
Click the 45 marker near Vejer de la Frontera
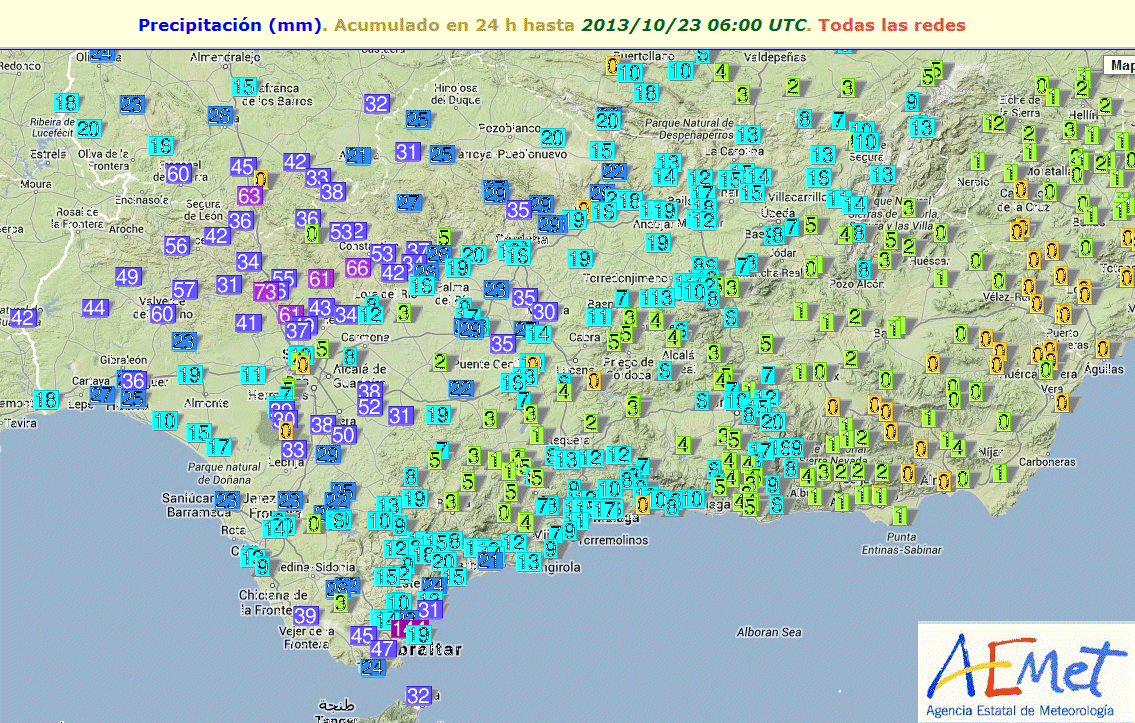tap(363, 635)
